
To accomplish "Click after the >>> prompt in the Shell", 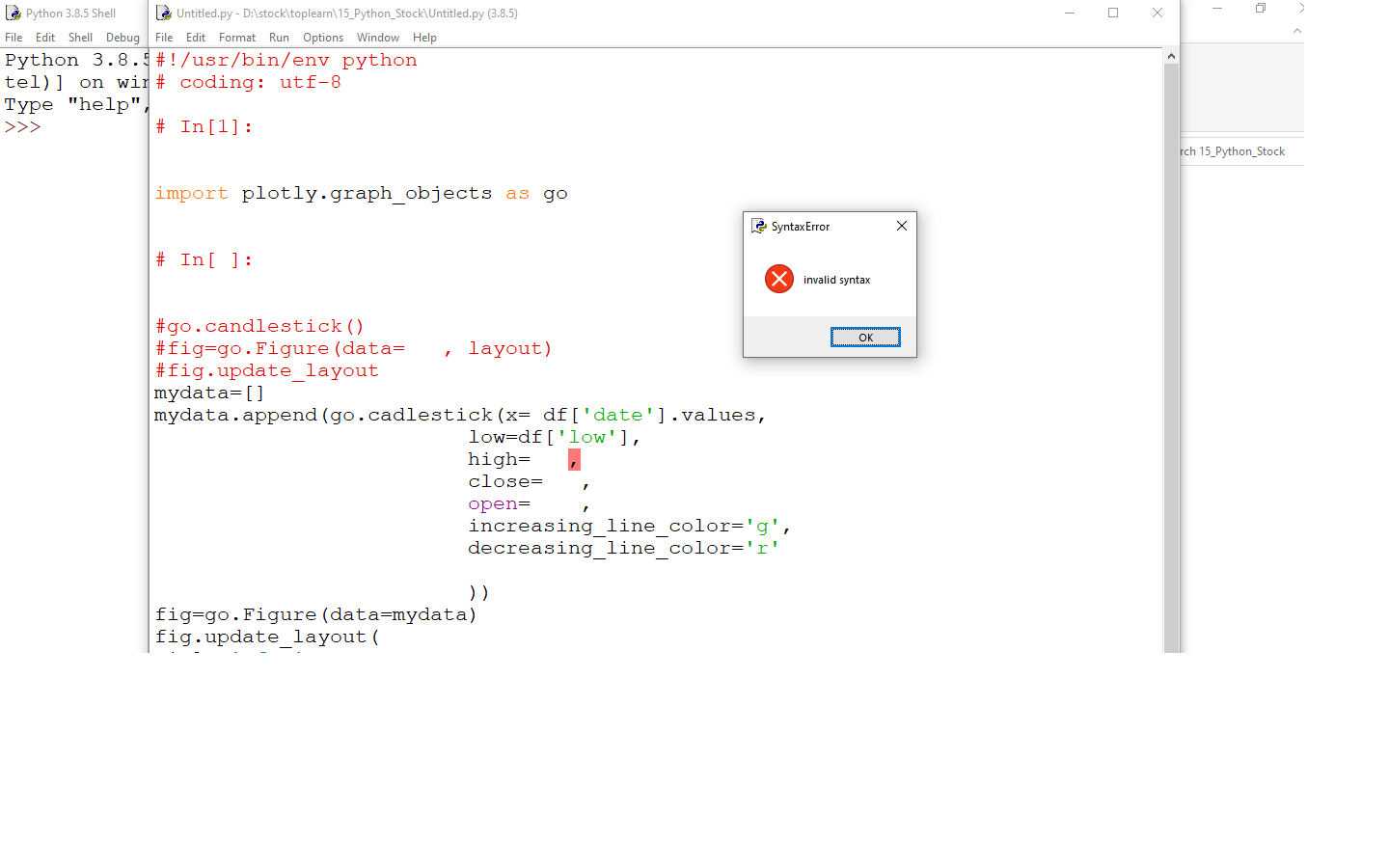I will pos(53,125).
